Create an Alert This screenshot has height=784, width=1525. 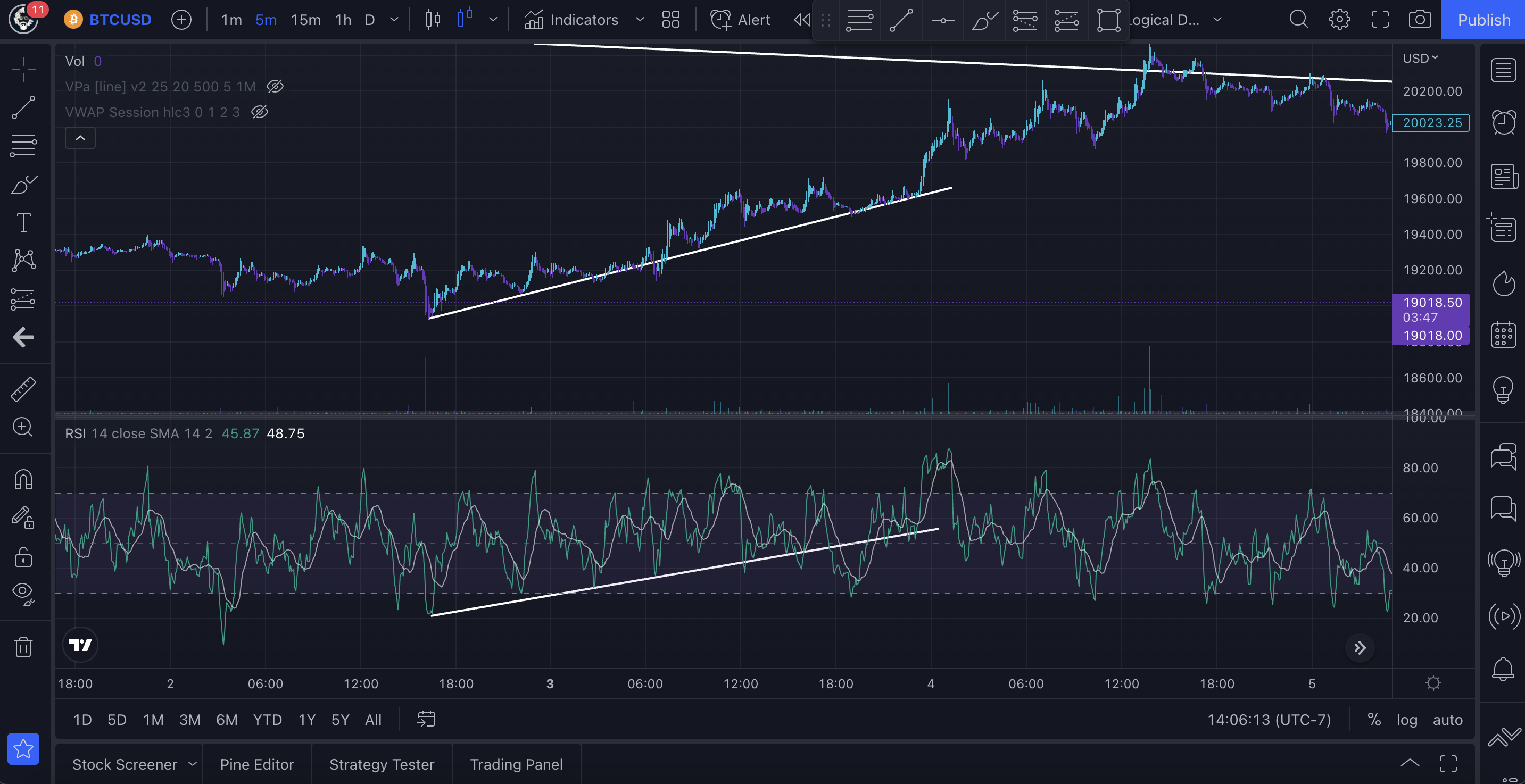(740, 20)
